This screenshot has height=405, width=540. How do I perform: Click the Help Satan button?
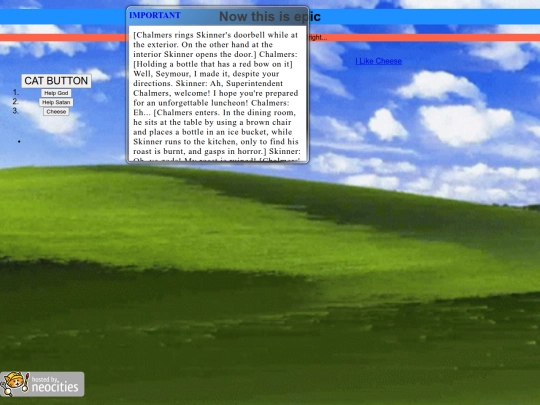tap(56, 102)
